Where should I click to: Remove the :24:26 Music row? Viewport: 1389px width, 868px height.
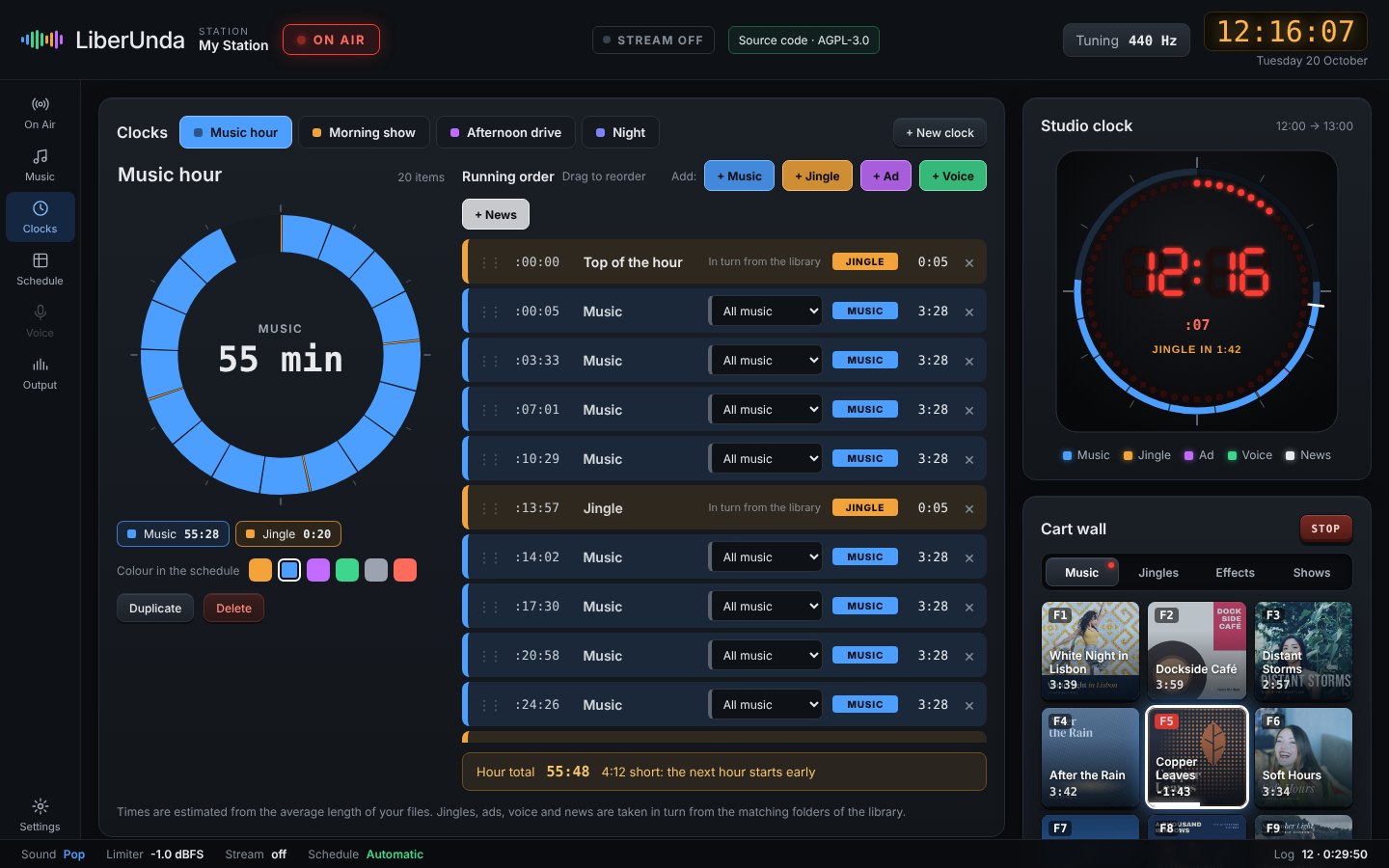coord(969,705)
